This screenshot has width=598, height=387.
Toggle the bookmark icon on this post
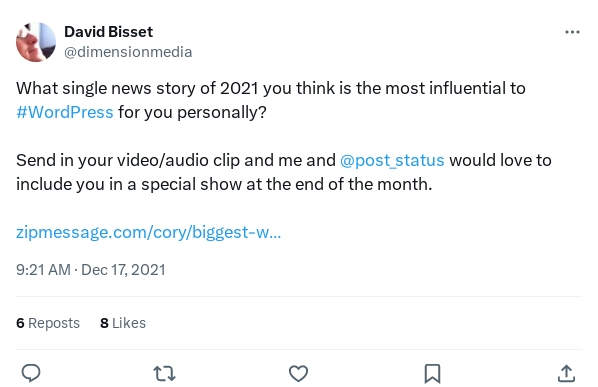432,373
